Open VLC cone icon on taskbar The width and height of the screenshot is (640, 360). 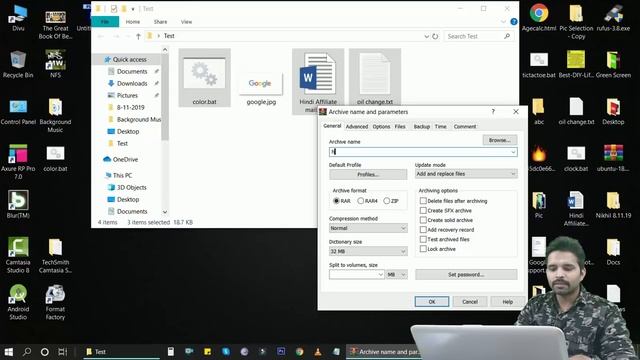pyautogui.click(x=318, y=351)
